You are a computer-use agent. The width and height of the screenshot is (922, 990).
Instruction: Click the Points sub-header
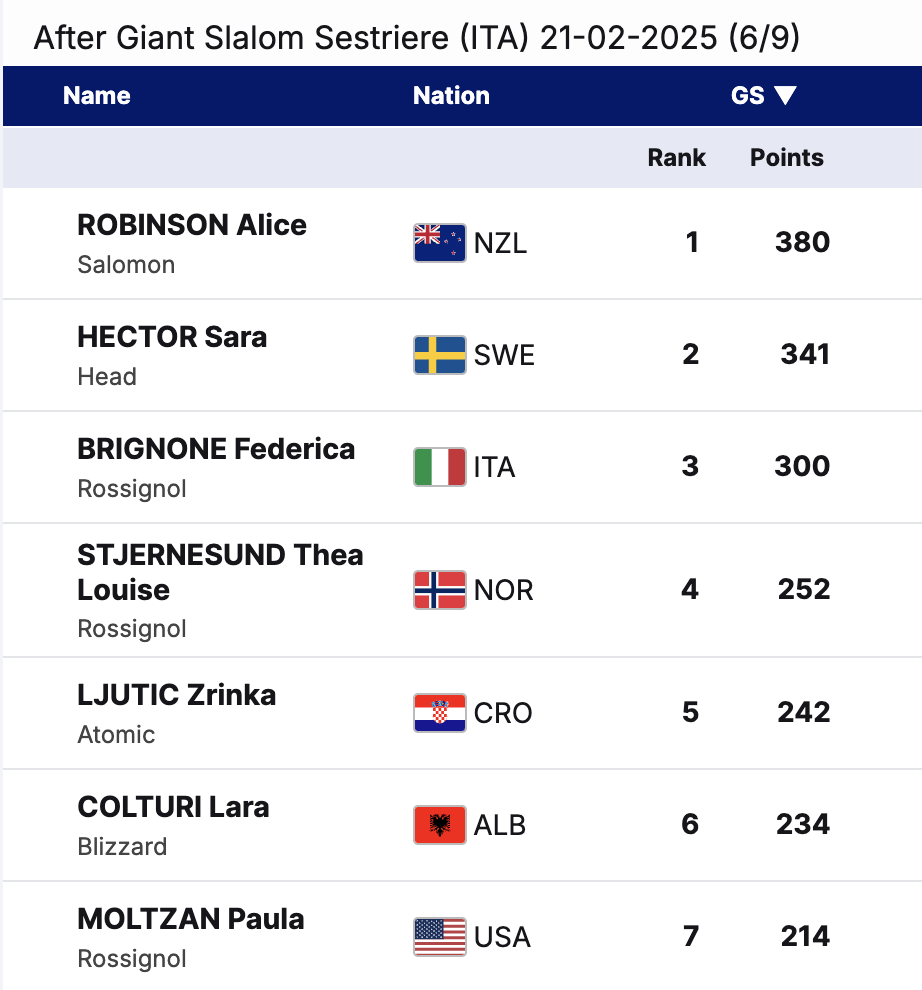(x=787, y=158)
